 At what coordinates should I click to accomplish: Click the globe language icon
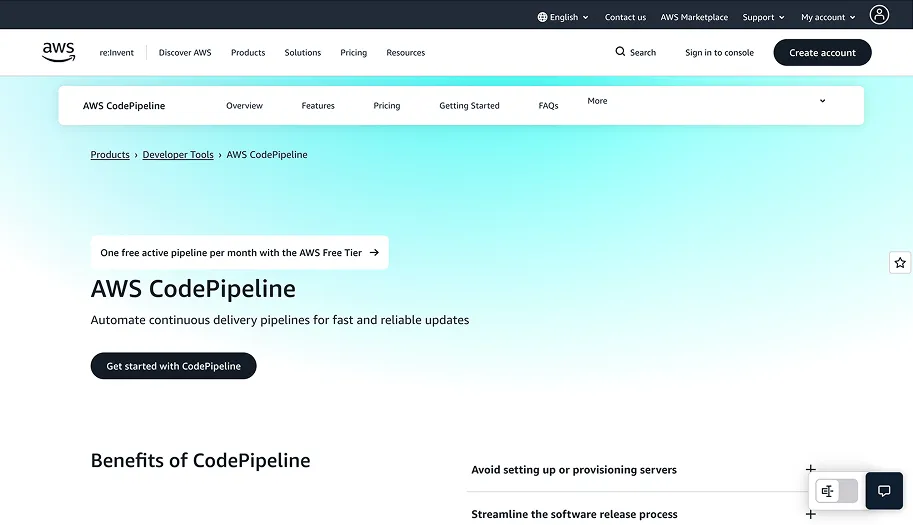pyautogui.click(x=542, y=17)
